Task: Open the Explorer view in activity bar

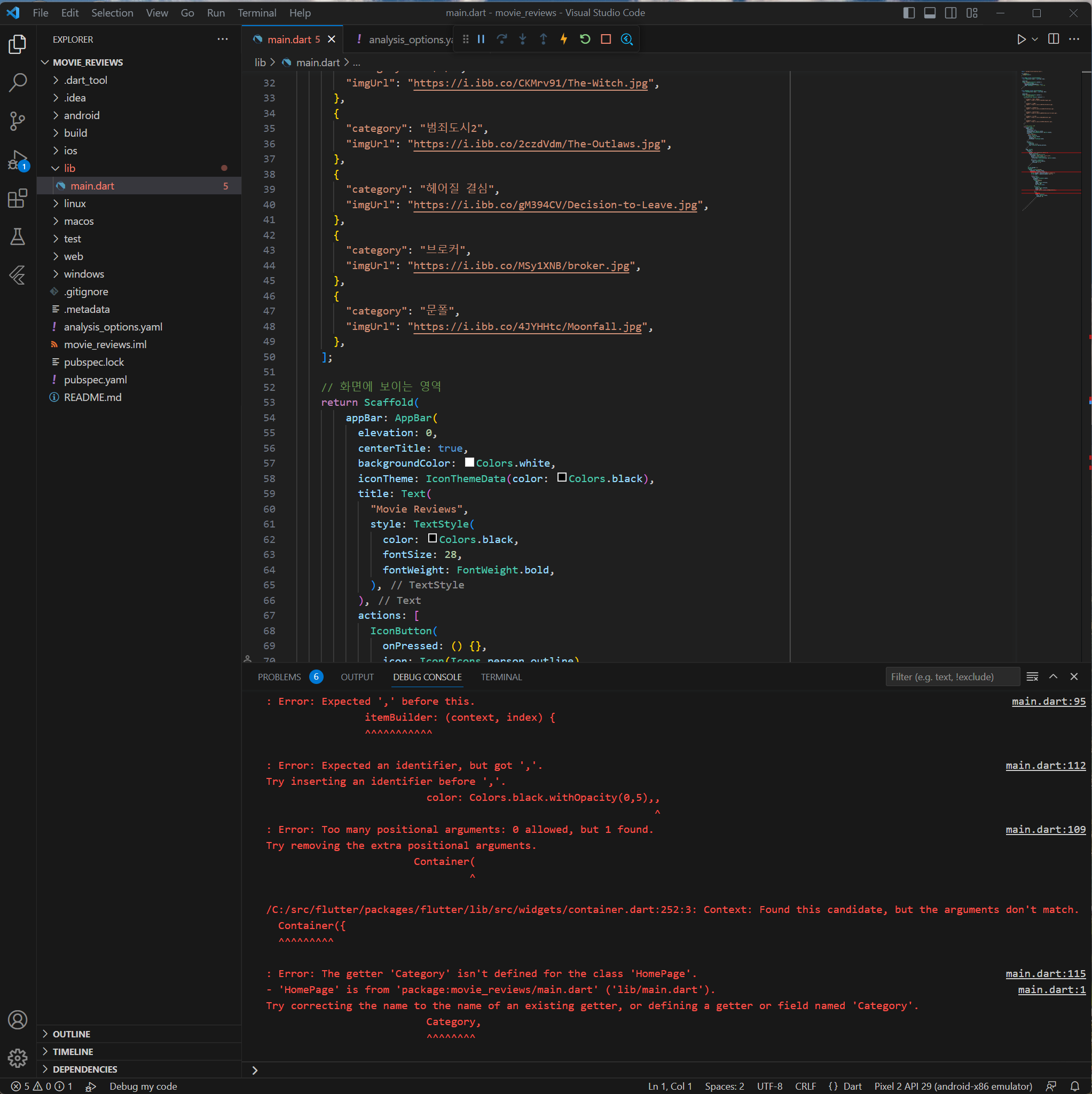Action: coord(18,44)
